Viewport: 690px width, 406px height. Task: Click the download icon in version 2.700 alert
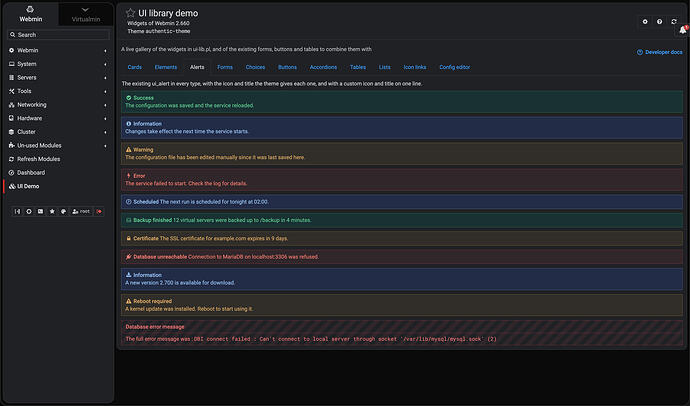pos(128,274)
